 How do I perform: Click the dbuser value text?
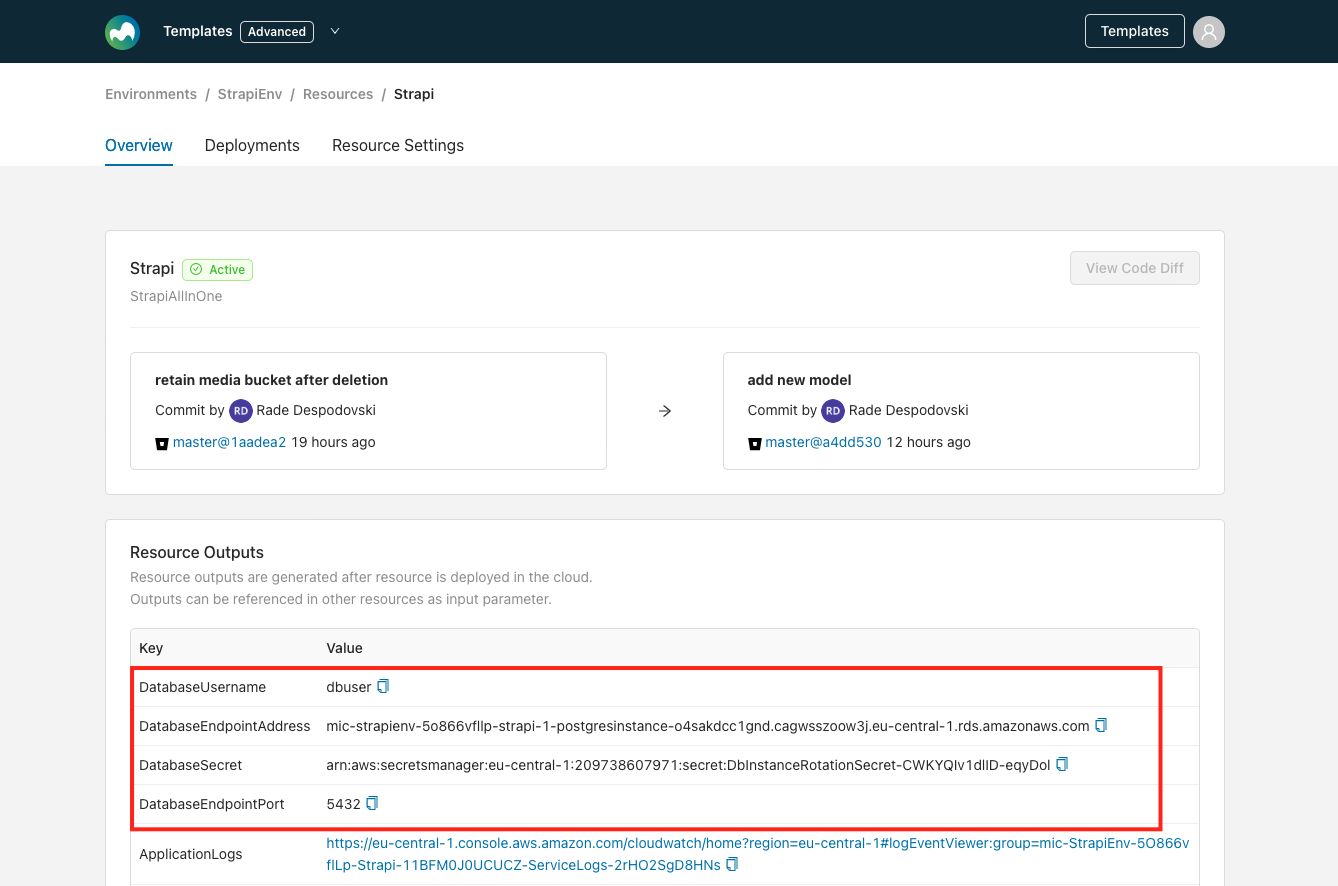coord(349,687)
